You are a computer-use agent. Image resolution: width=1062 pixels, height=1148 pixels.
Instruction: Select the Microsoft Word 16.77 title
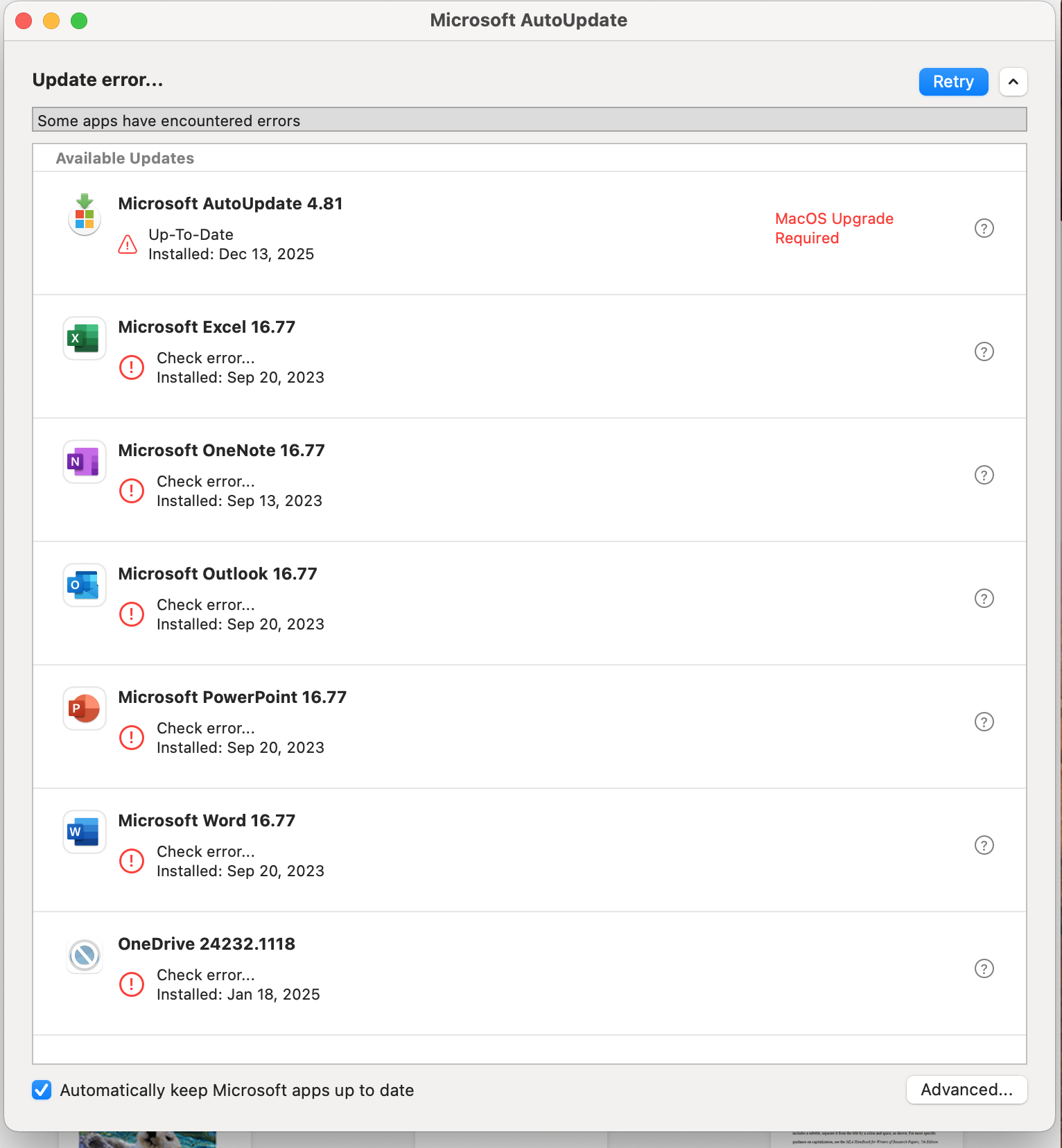[207, 821]
